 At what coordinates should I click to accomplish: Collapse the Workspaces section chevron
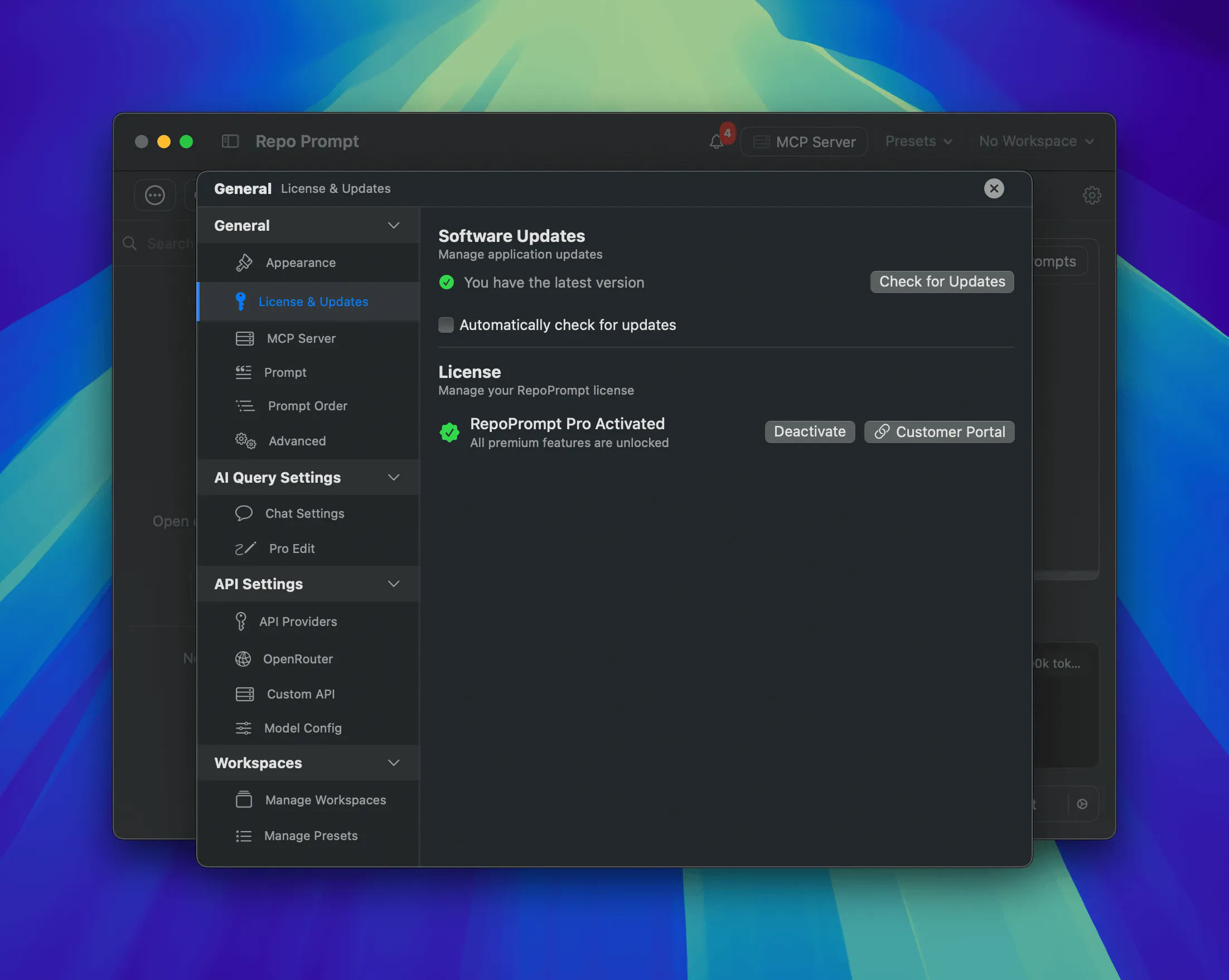(393, 763)
